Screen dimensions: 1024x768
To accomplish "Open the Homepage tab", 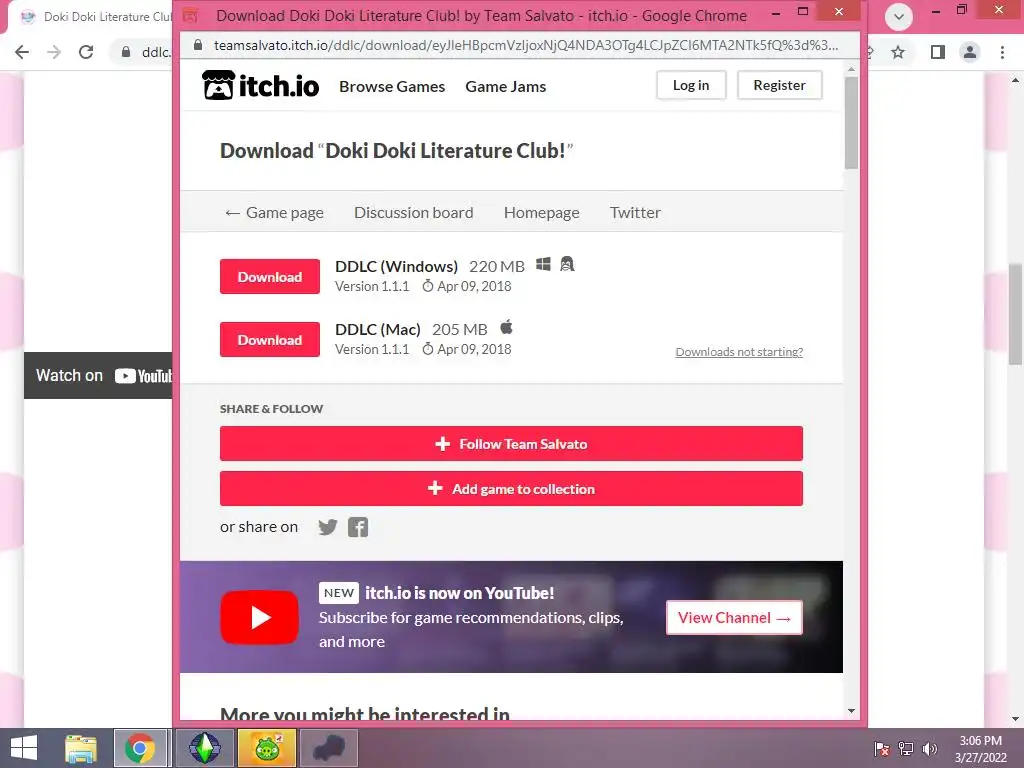I will 541,212.
